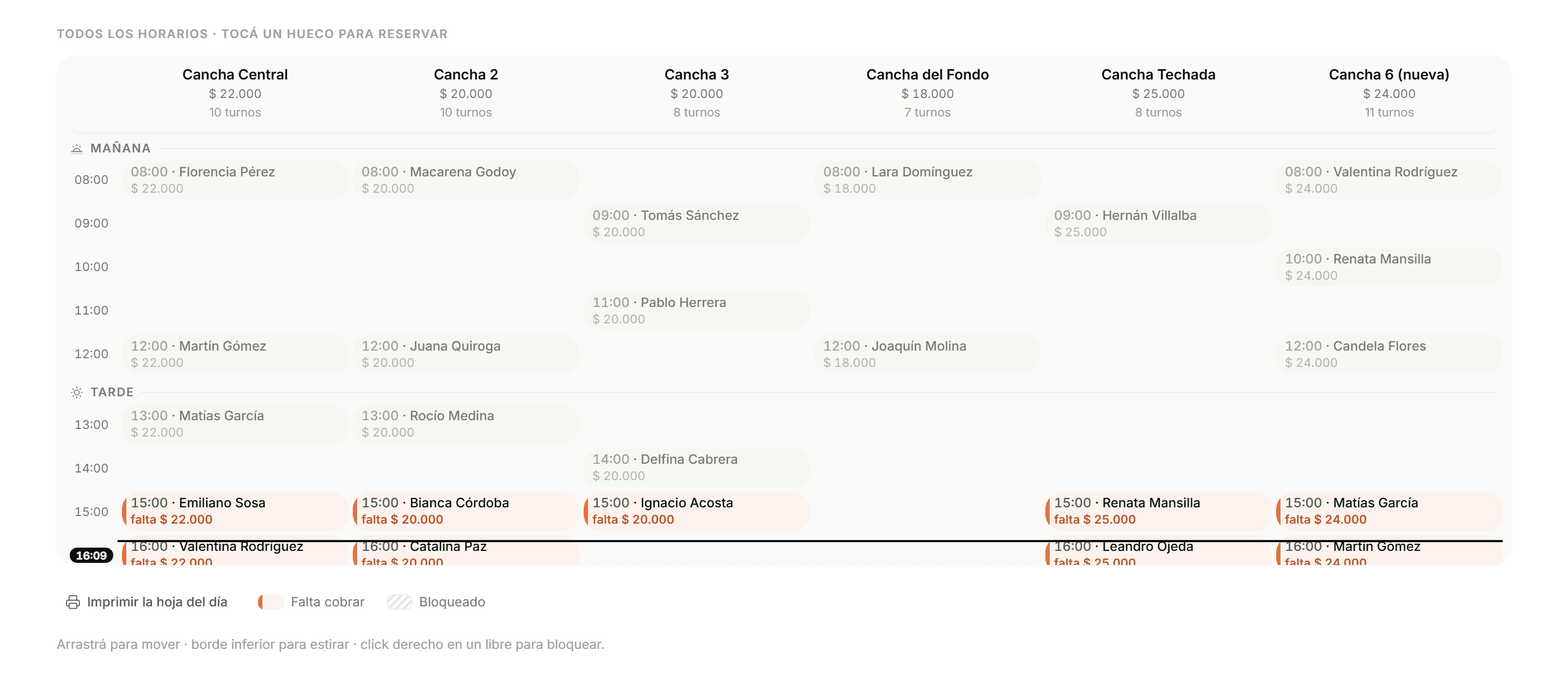1568x675 pixels.
Task: Select Cancha Techada header
Action: (1157, 93)
